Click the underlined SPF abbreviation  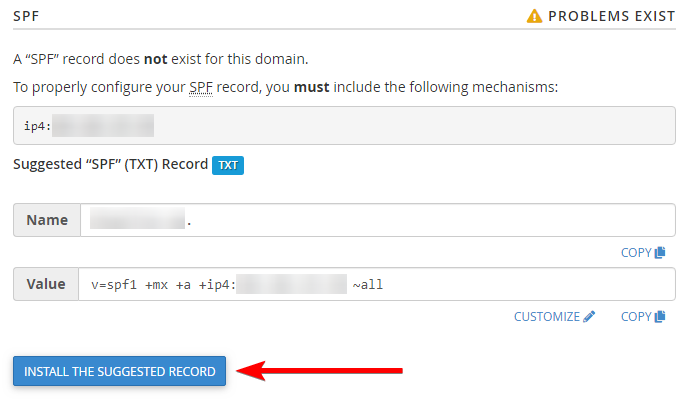click(201, 87)
